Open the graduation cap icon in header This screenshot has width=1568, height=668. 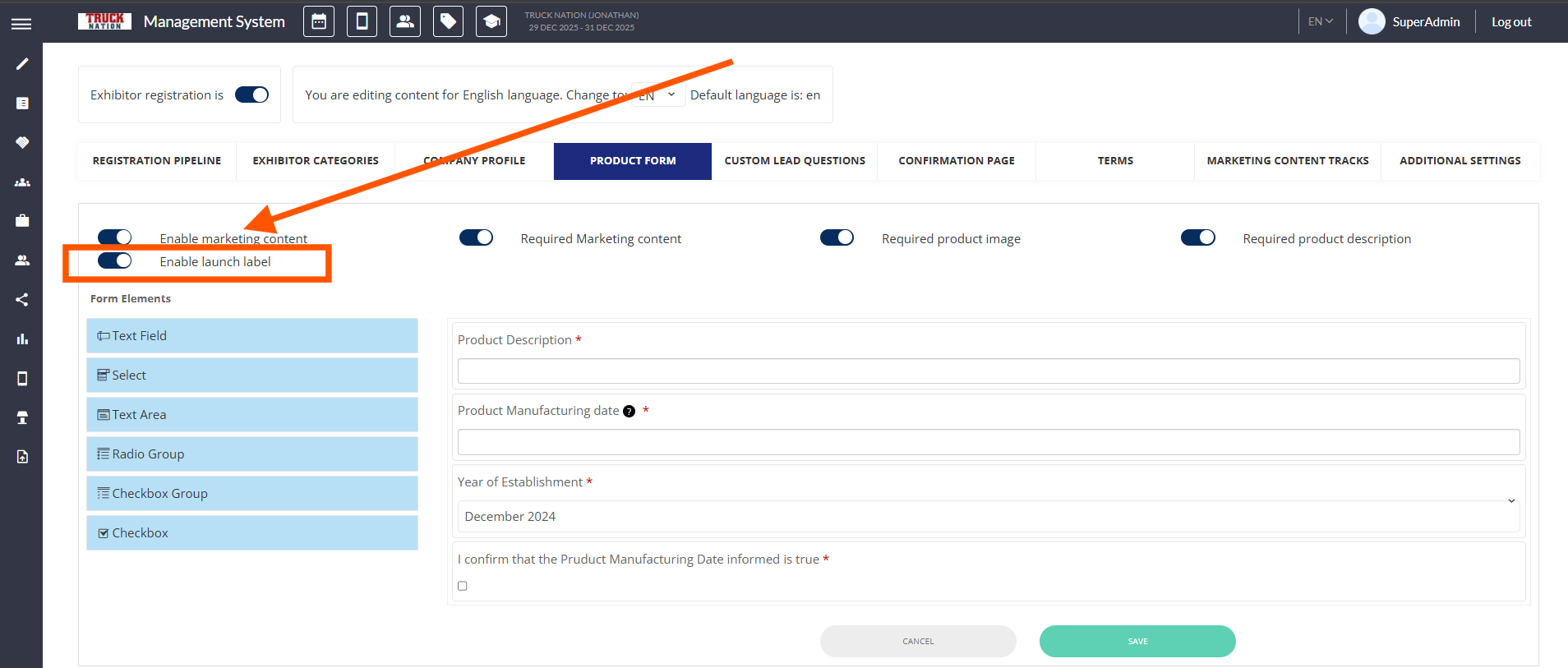click(491, 22)
